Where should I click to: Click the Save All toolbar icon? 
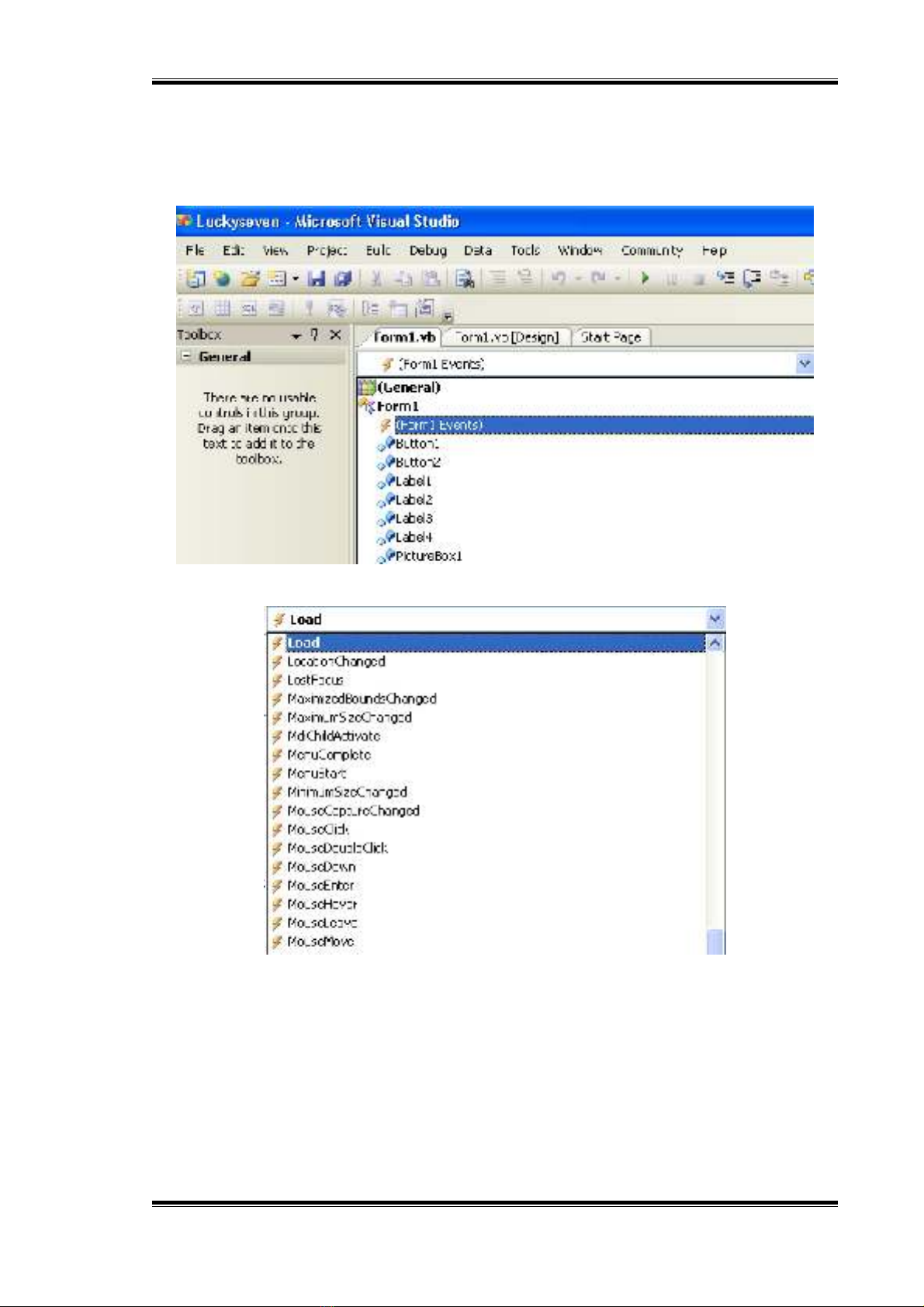pos(342,279)
